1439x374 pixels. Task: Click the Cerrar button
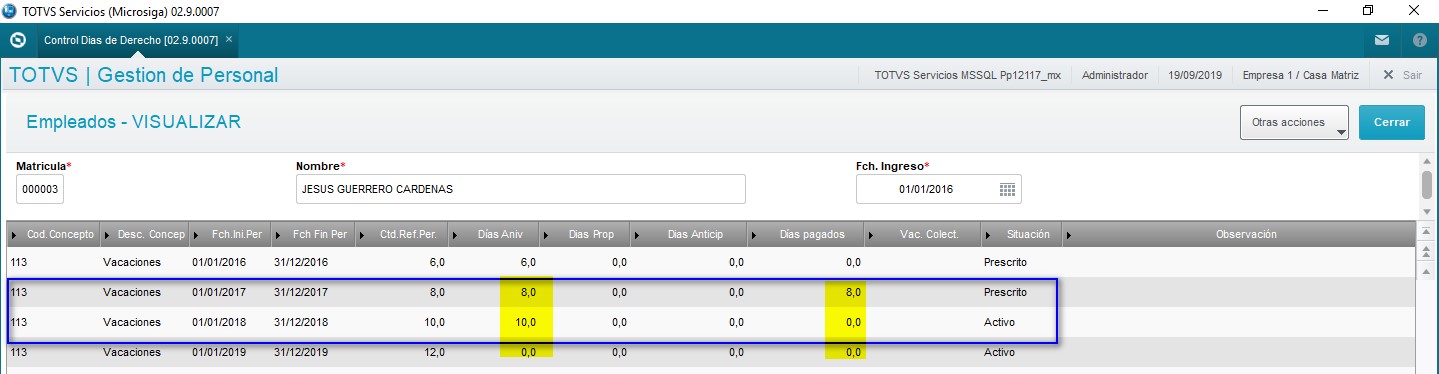pos(1391,123)
